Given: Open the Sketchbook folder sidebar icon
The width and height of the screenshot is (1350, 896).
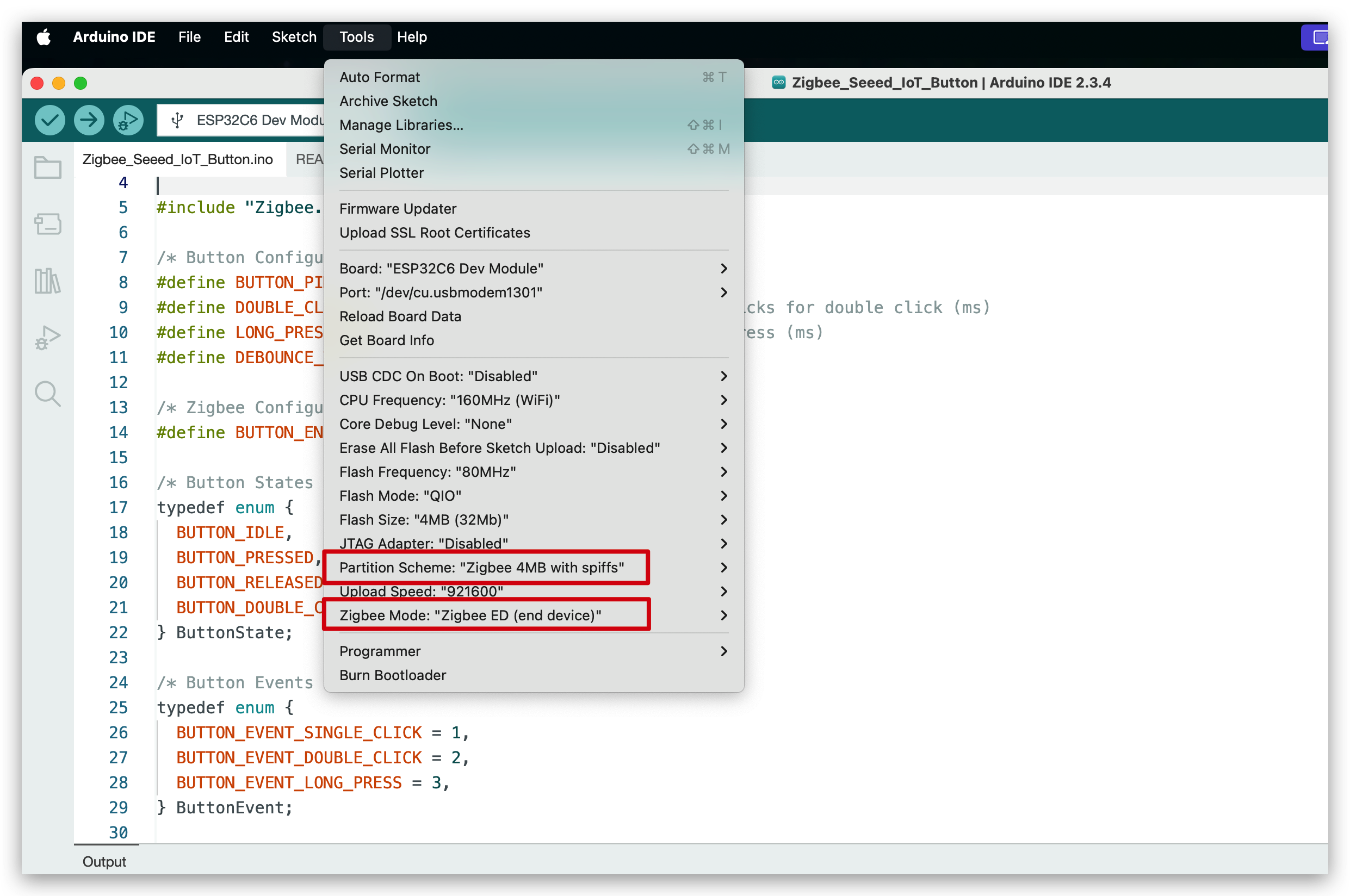Looking at the screenshot, I should click(47, 167).
